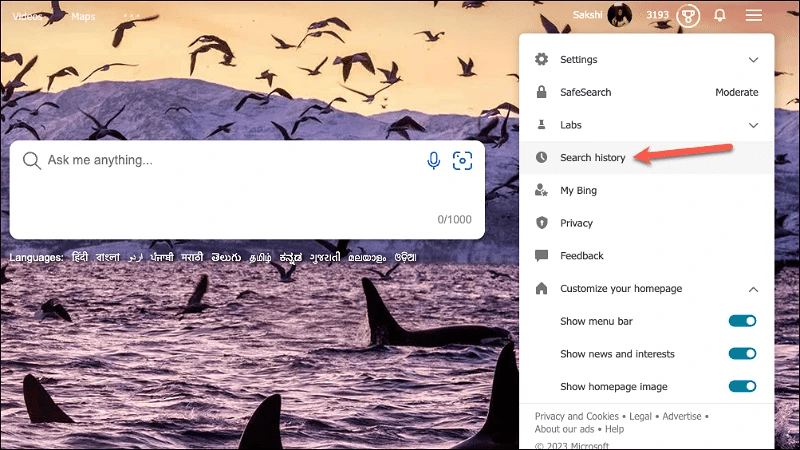Open the Maps link
The image size is (800, 450).
(x=83, y=17)
